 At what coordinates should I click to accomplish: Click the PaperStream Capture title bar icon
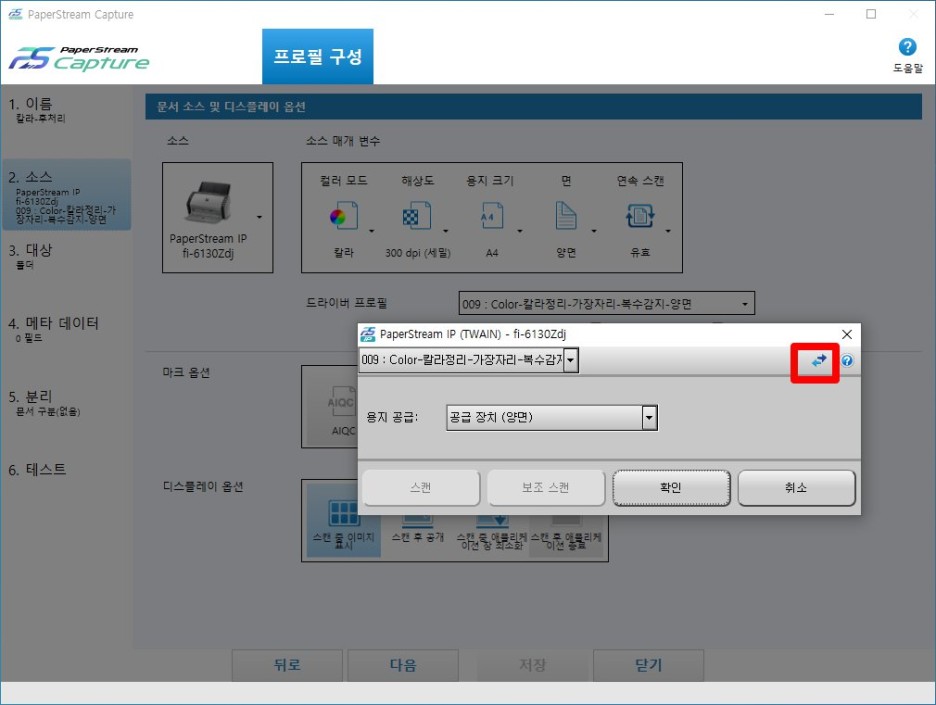click(x=16, y=14)
